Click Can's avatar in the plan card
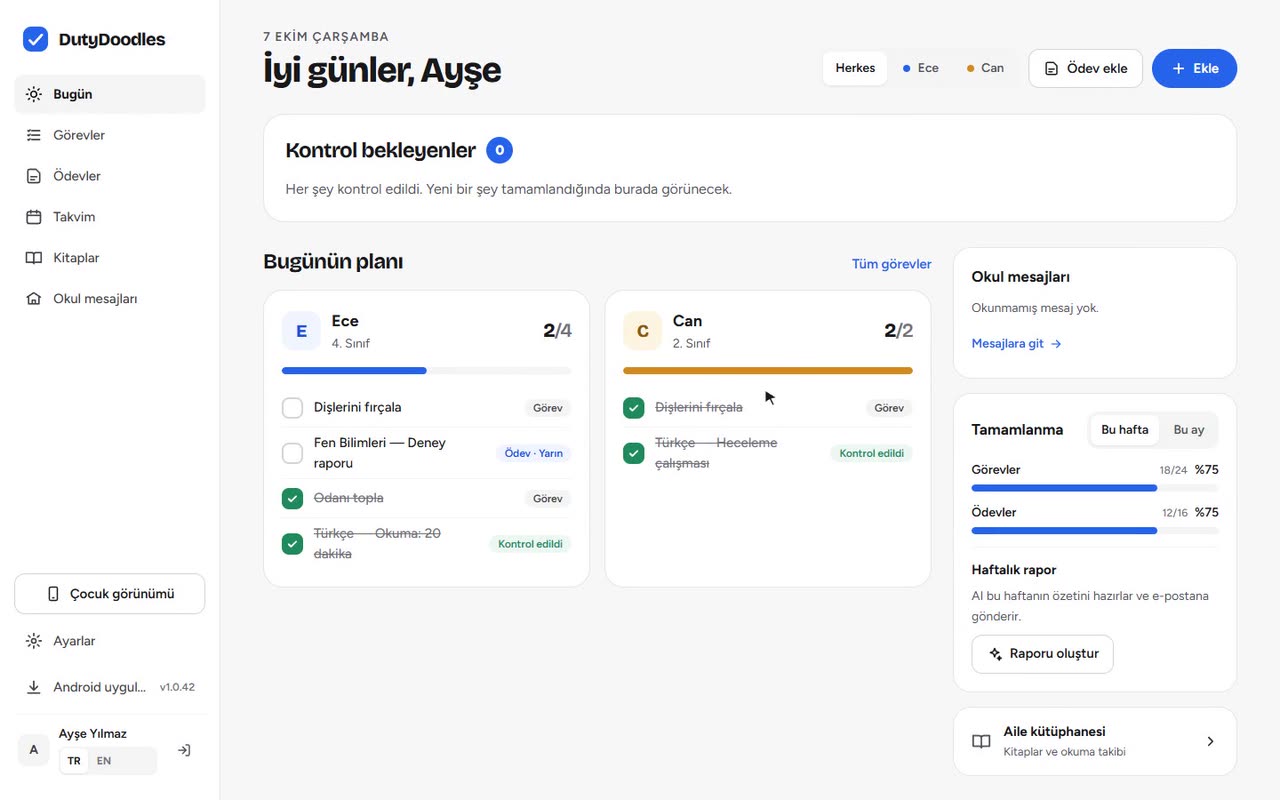Screen dimensions: 1280x800 pos(642,331)
